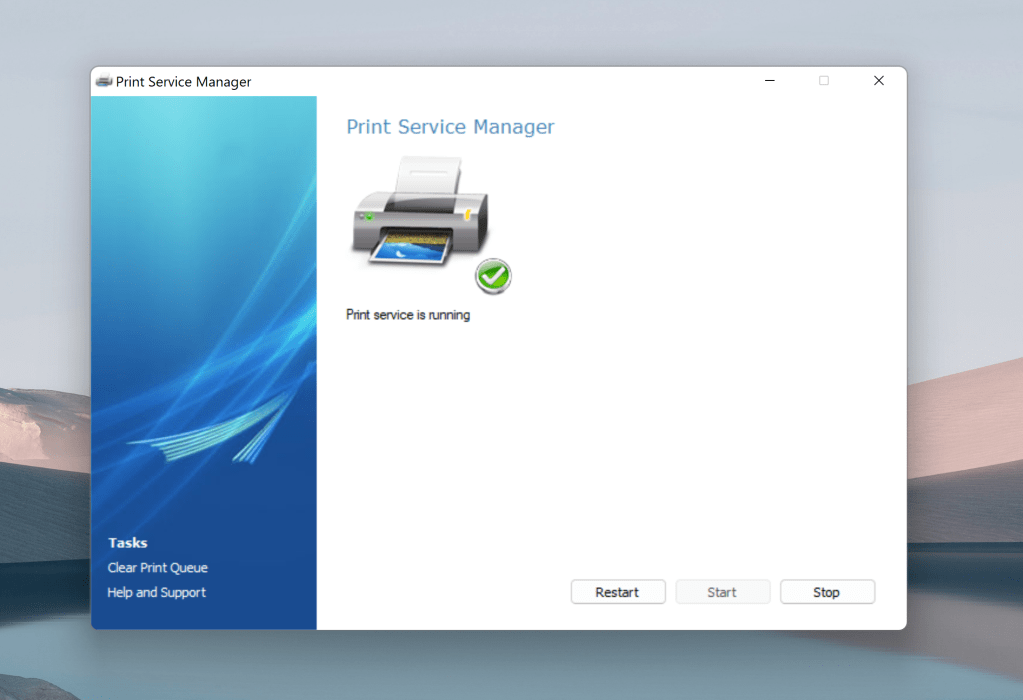1023x700 pixels.
Task: Click the printed photo in the printer tray
Action: 410,248
